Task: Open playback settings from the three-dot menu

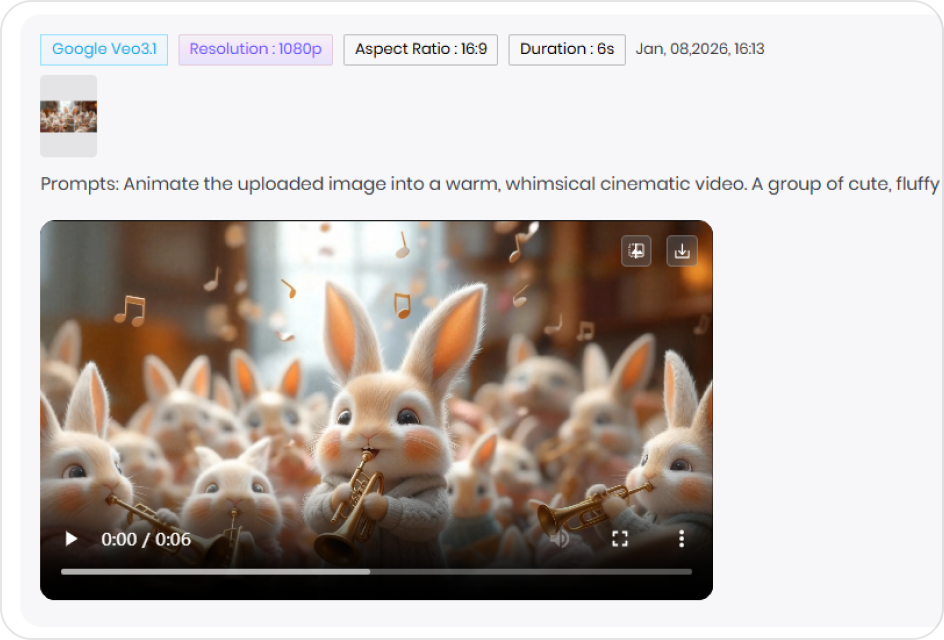Action: pyautogui.click(x=680, y=538)
